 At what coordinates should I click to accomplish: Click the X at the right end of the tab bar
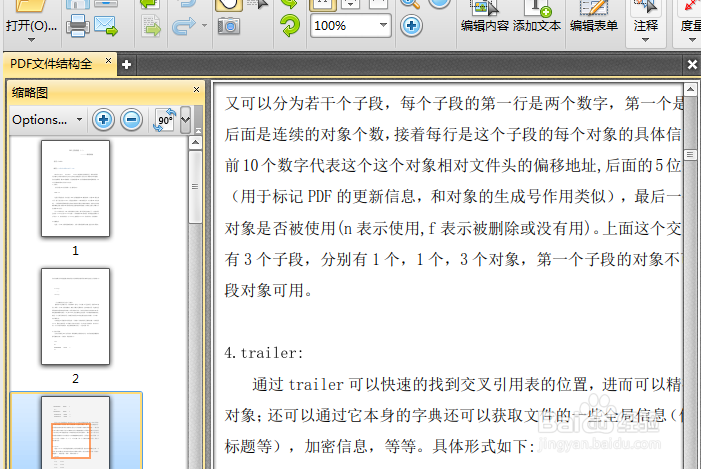[x=692, y=65]
